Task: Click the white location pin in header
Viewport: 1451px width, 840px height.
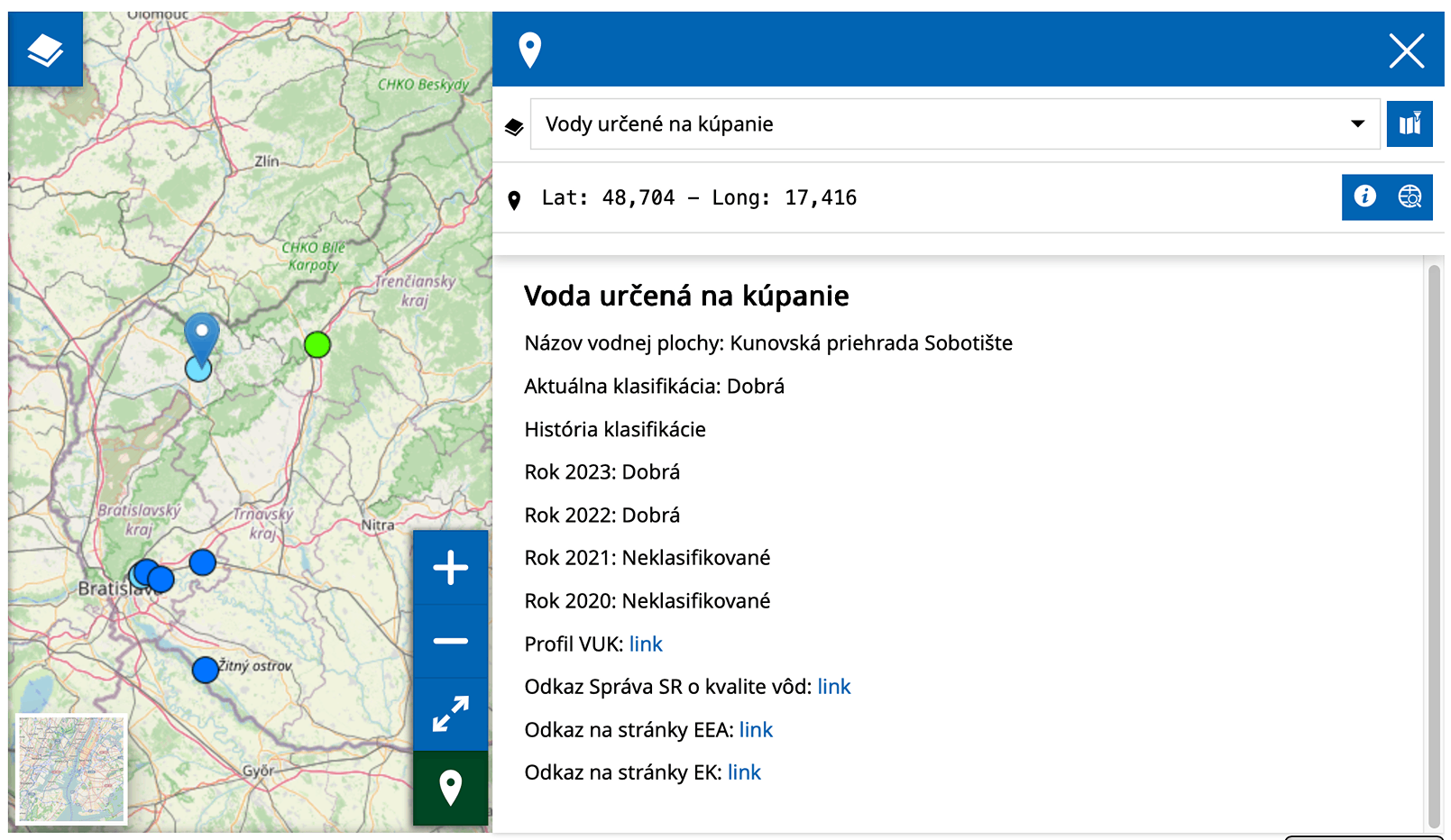Action: click(x=530, y=50)
